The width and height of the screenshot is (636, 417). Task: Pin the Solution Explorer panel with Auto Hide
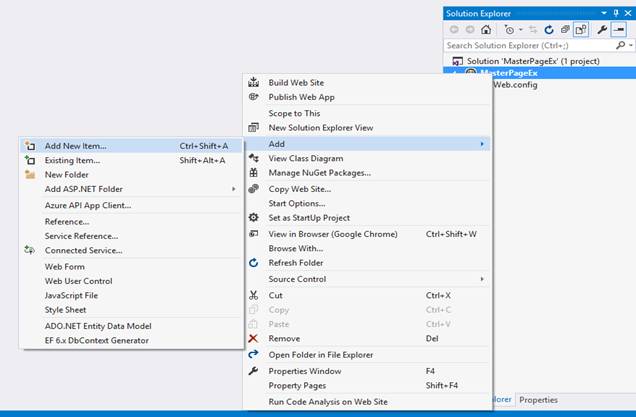615,12
